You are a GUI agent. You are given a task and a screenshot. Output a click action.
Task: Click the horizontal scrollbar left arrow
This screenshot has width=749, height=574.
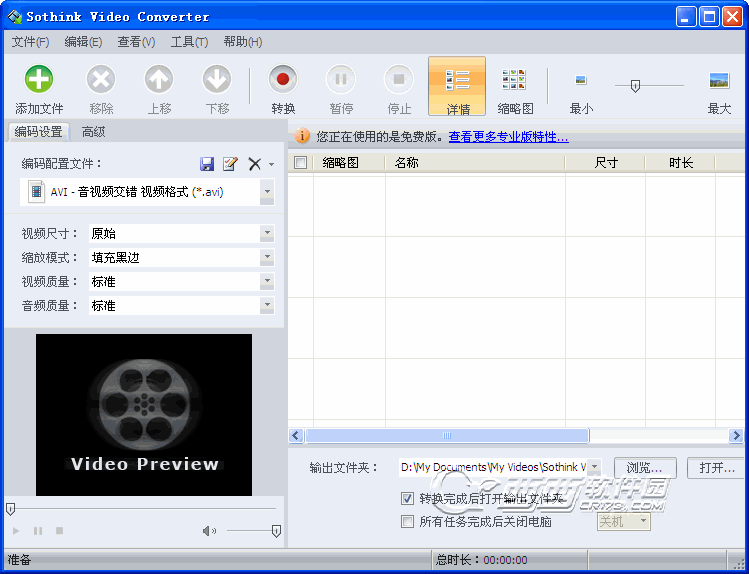click(296, 436)
